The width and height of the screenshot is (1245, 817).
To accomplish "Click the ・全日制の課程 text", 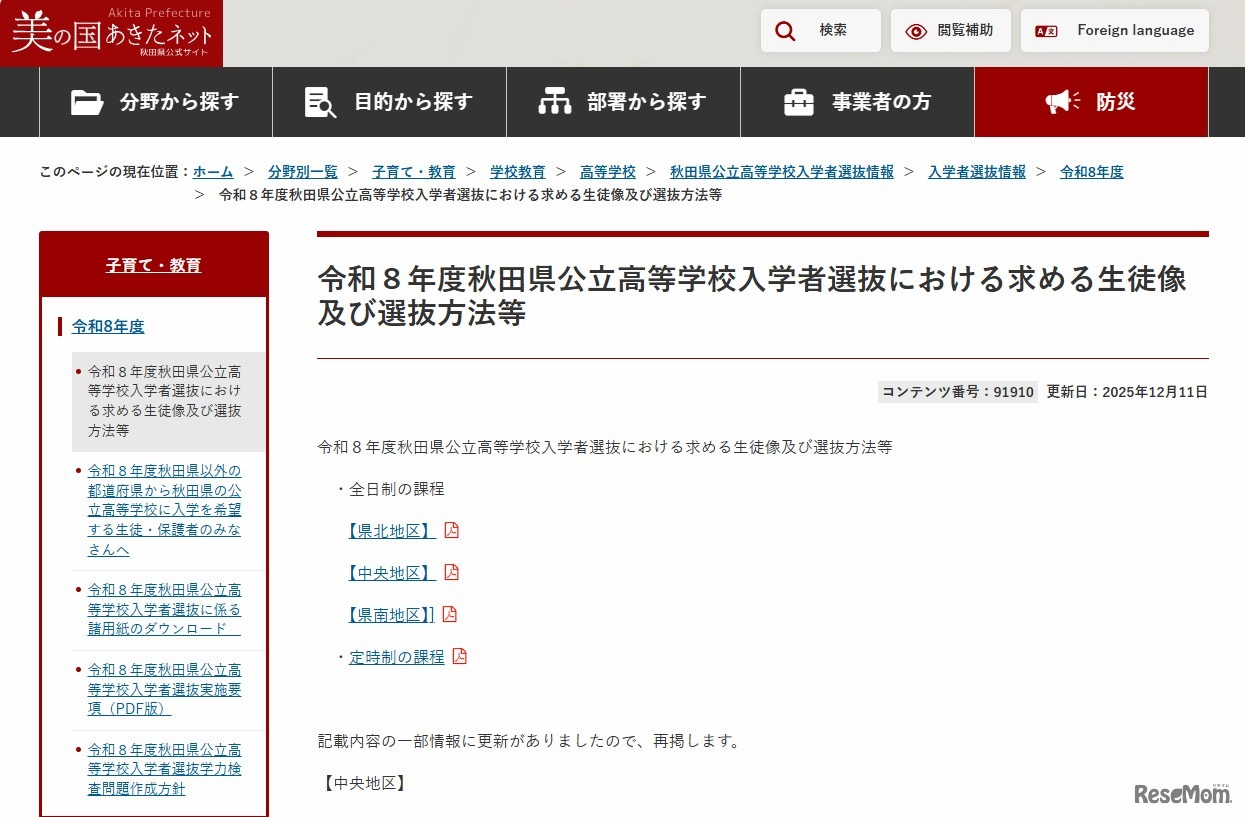I will tap(389, 489).
